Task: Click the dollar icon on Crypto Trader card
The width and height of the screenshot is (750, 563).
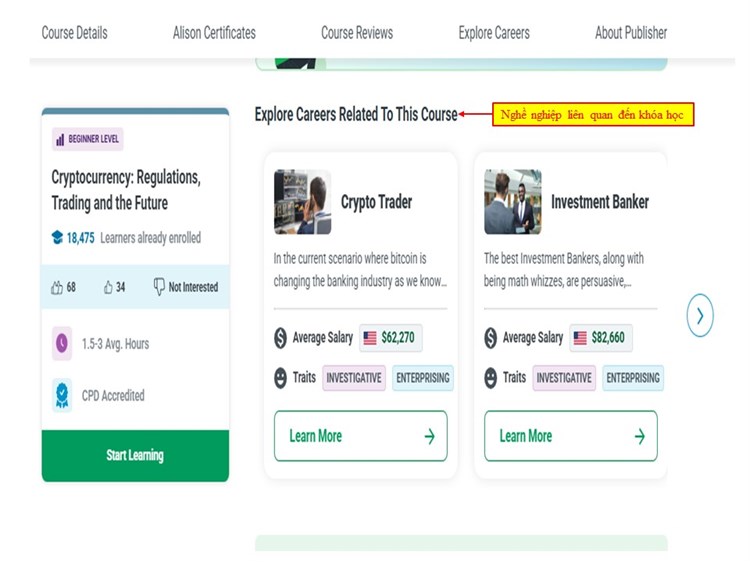Action: 281,338
